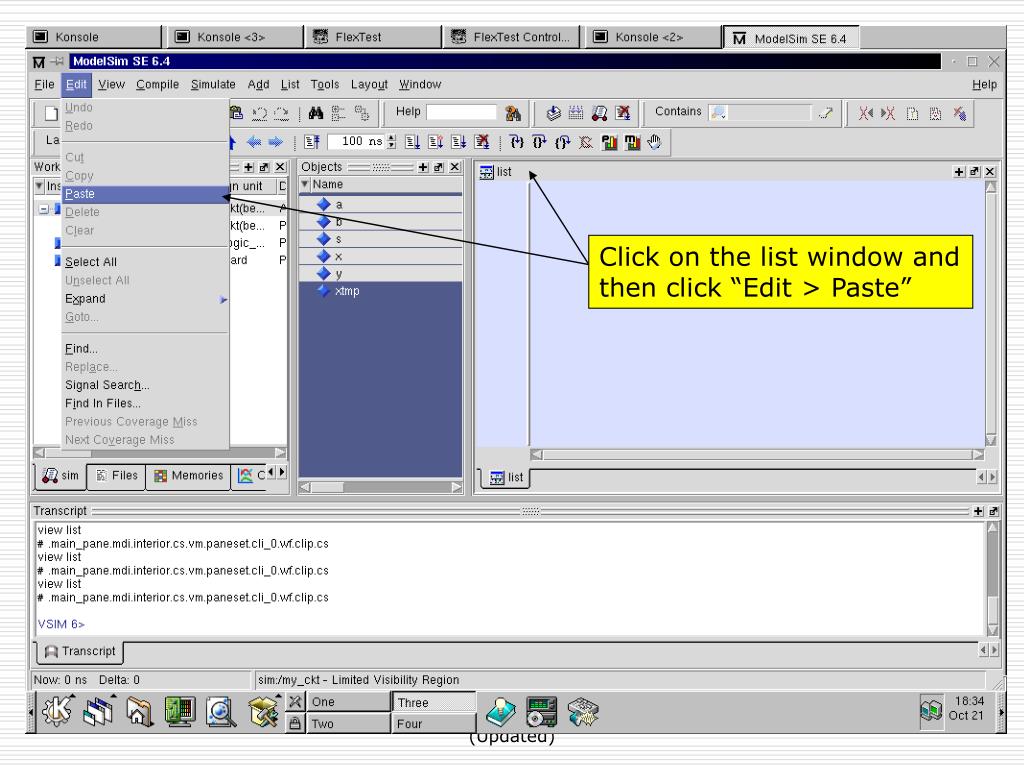Click the Step Out braces icon
Image resolution: width=1024 pixels, height=768 pixels.
click(562, 142)
